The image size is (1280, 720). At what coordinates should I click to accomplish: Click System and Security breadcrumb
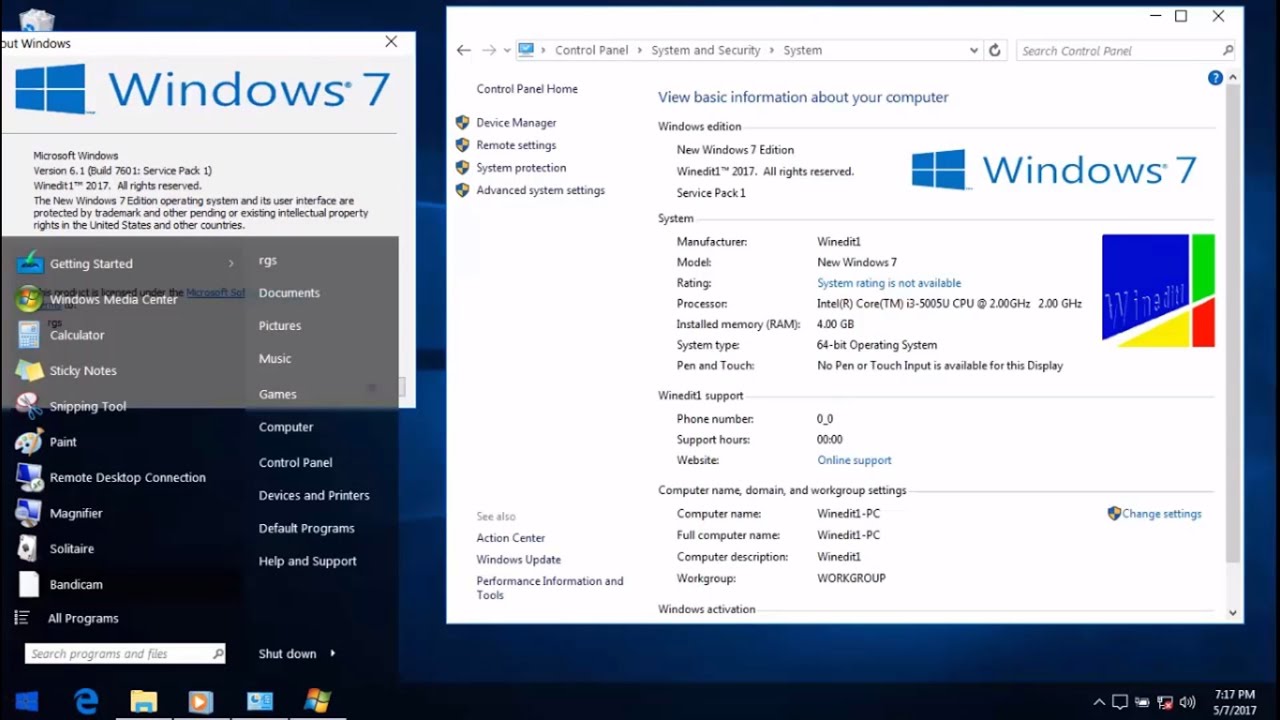click(x=705, y=50)
